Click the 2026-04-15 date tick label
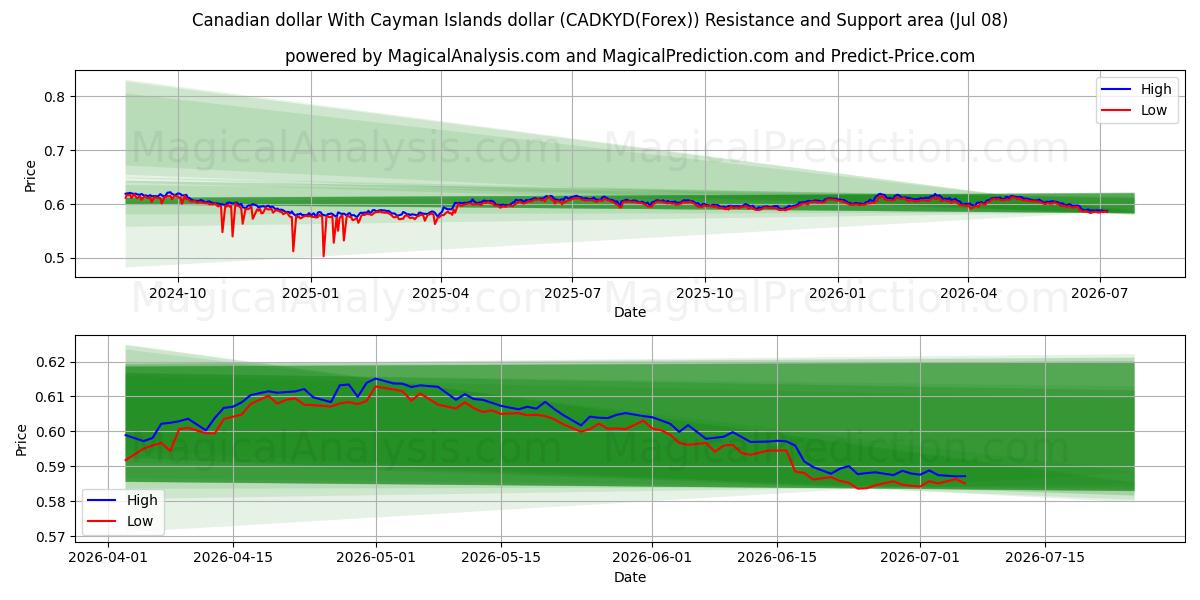This screenshot has height=600, width=1200. click(233, 558)
